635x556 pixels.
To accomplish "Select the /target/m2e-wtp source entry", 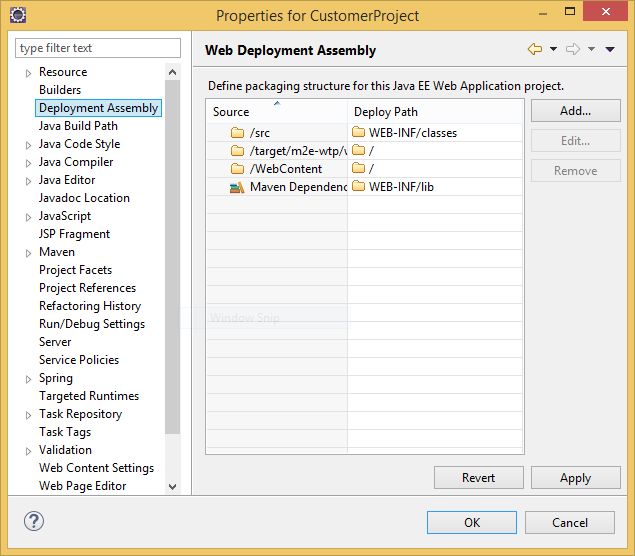I will point(298,151).
